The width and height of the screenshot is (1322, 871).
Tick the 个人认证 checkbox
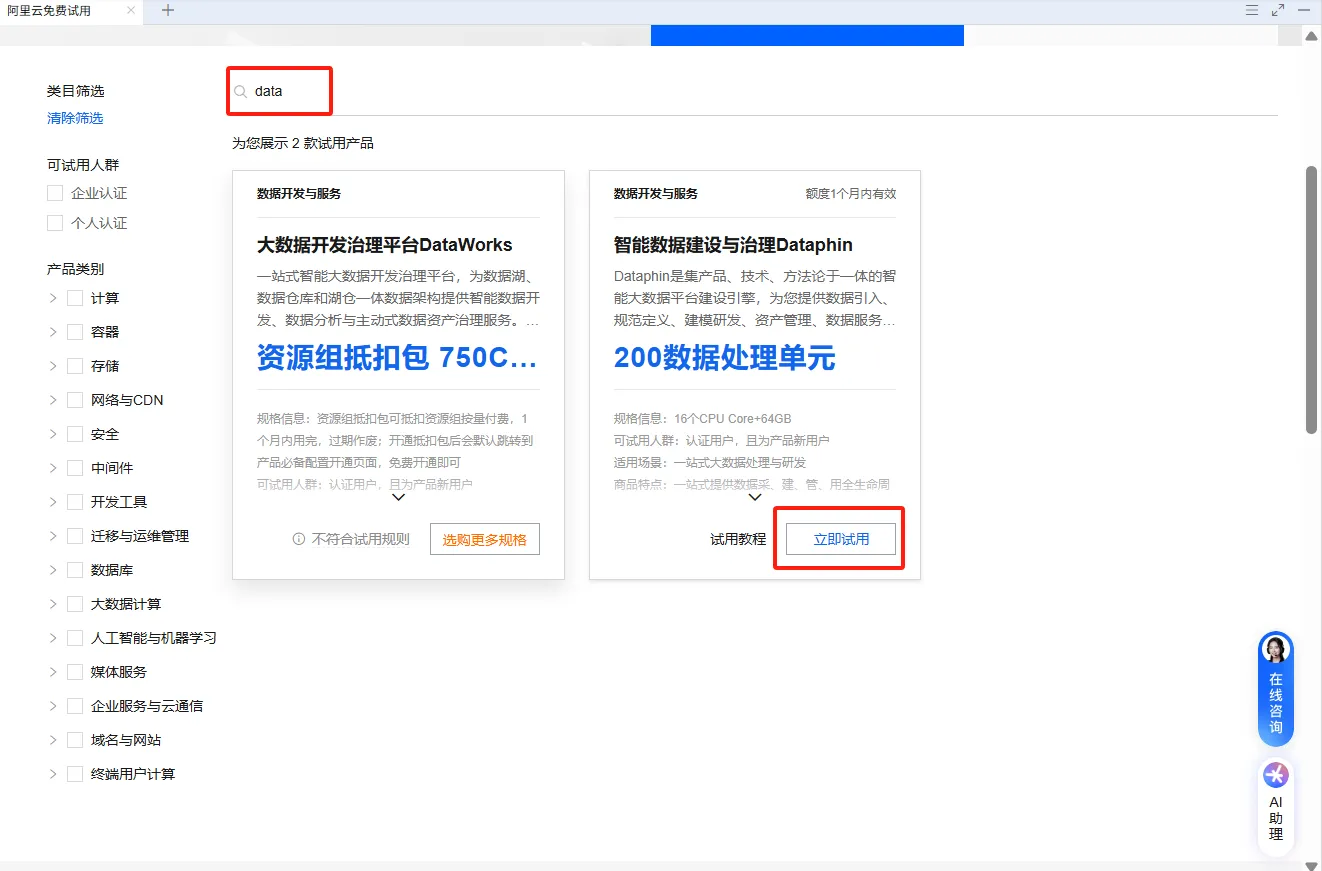(x=55, y=223)
